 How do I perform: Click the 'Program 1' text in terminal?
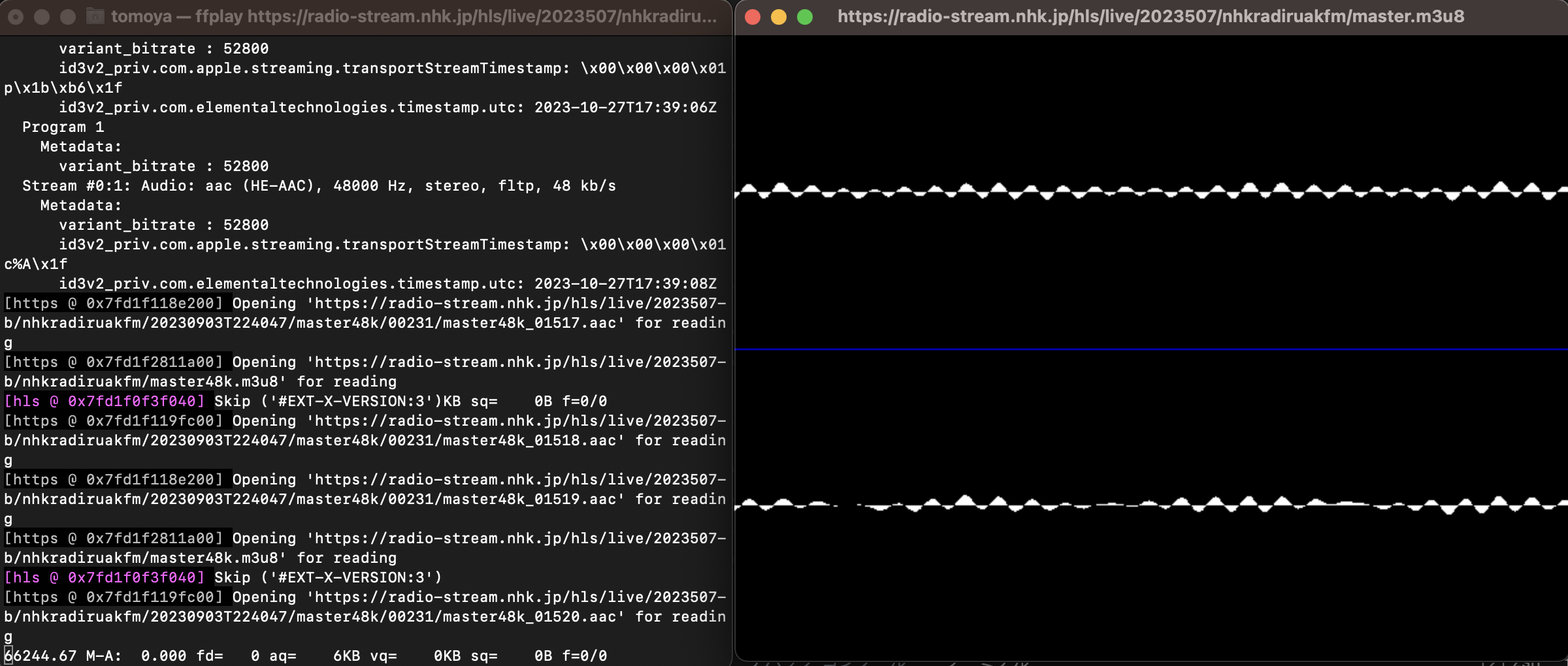click(x=63, y=127)
